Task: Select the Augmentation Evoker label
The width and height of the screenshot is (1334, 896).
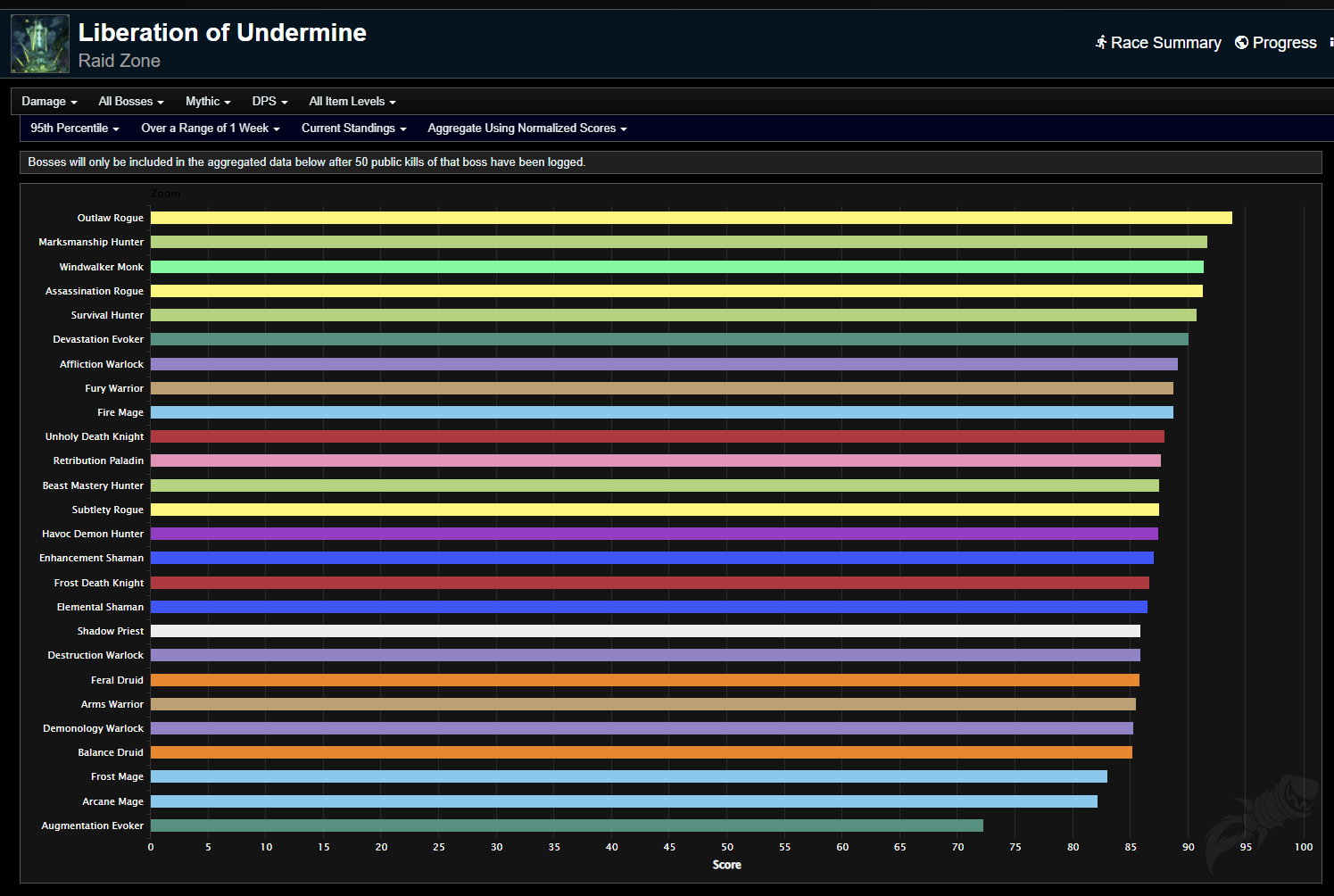Action: click(x=91, y=825)
